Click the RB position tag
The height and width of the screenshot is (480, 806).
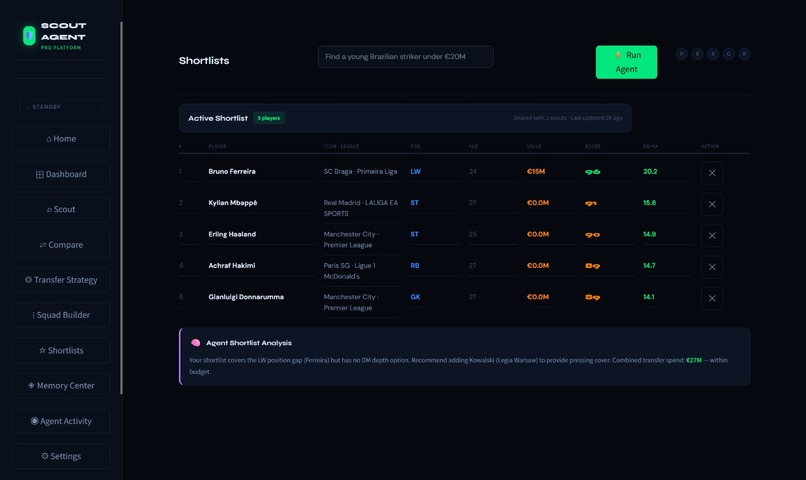click(x=415, y=265)
